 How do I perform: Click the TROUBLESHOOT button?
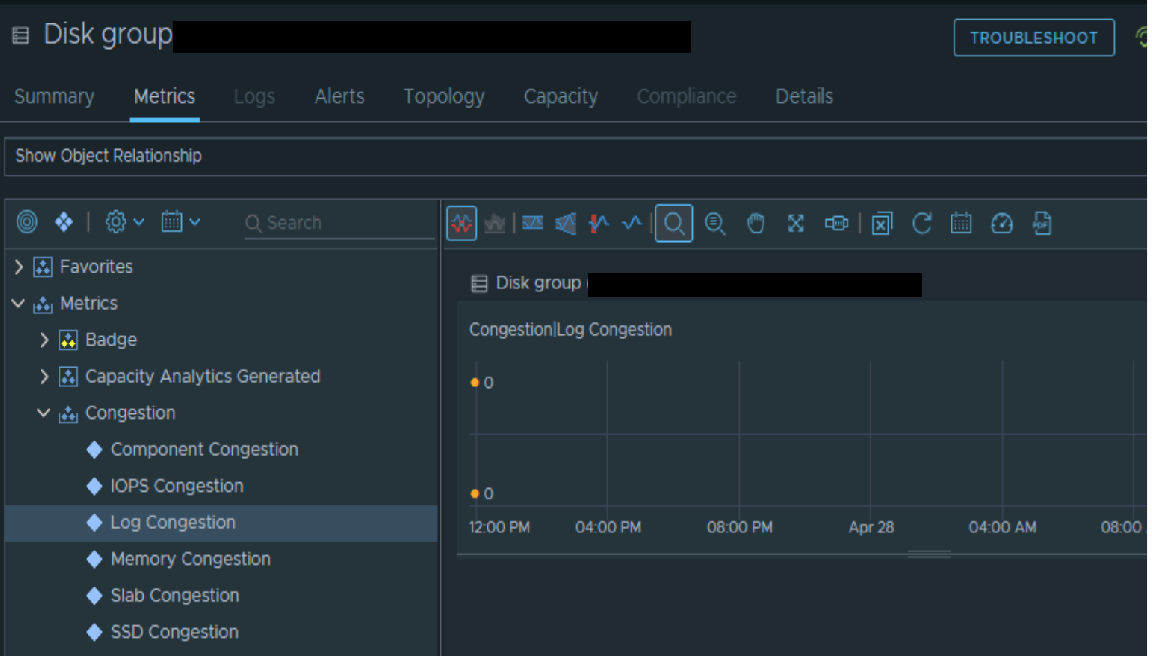pos(1033,38)
